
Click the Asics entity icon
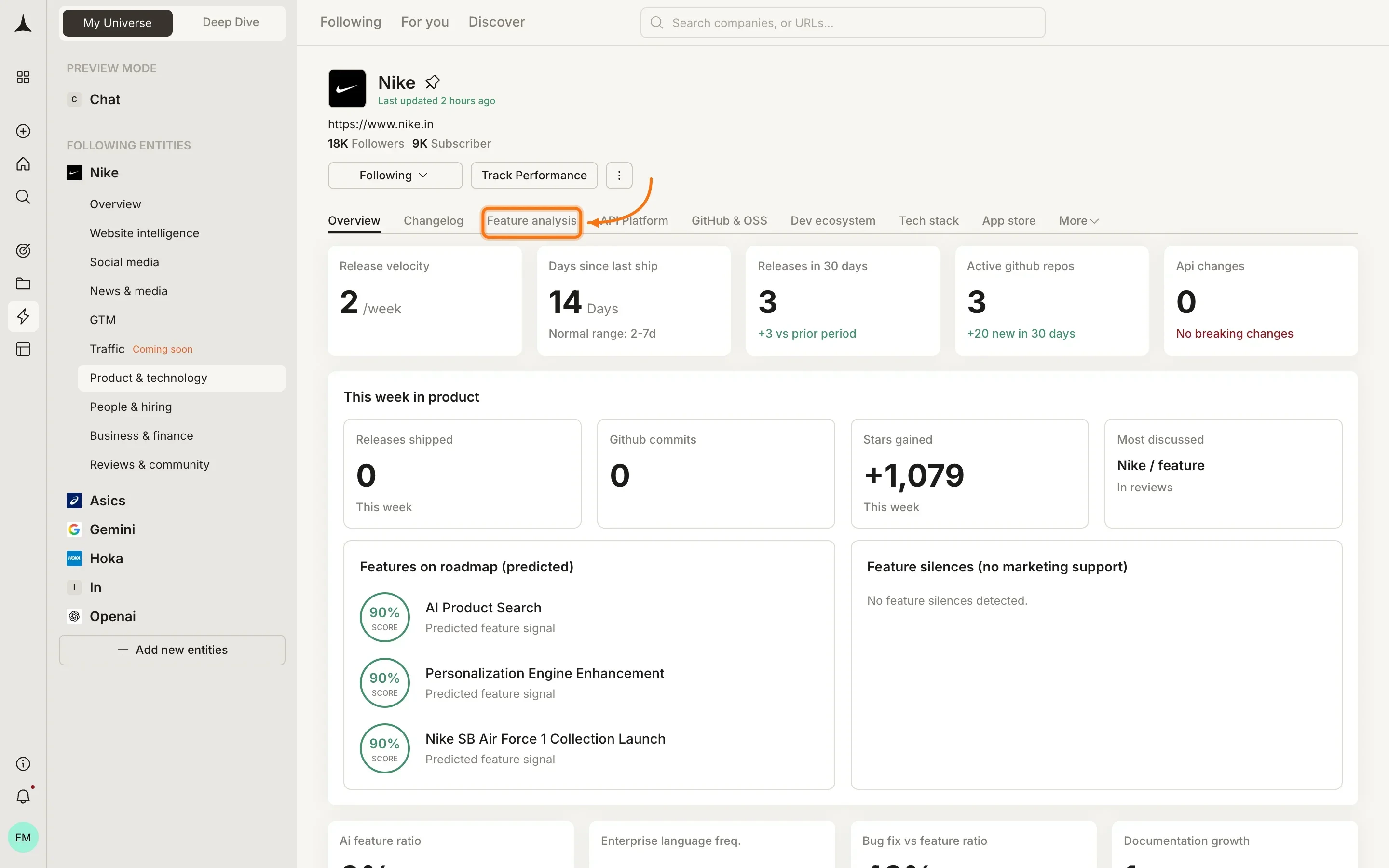click(x=74, y=500)
